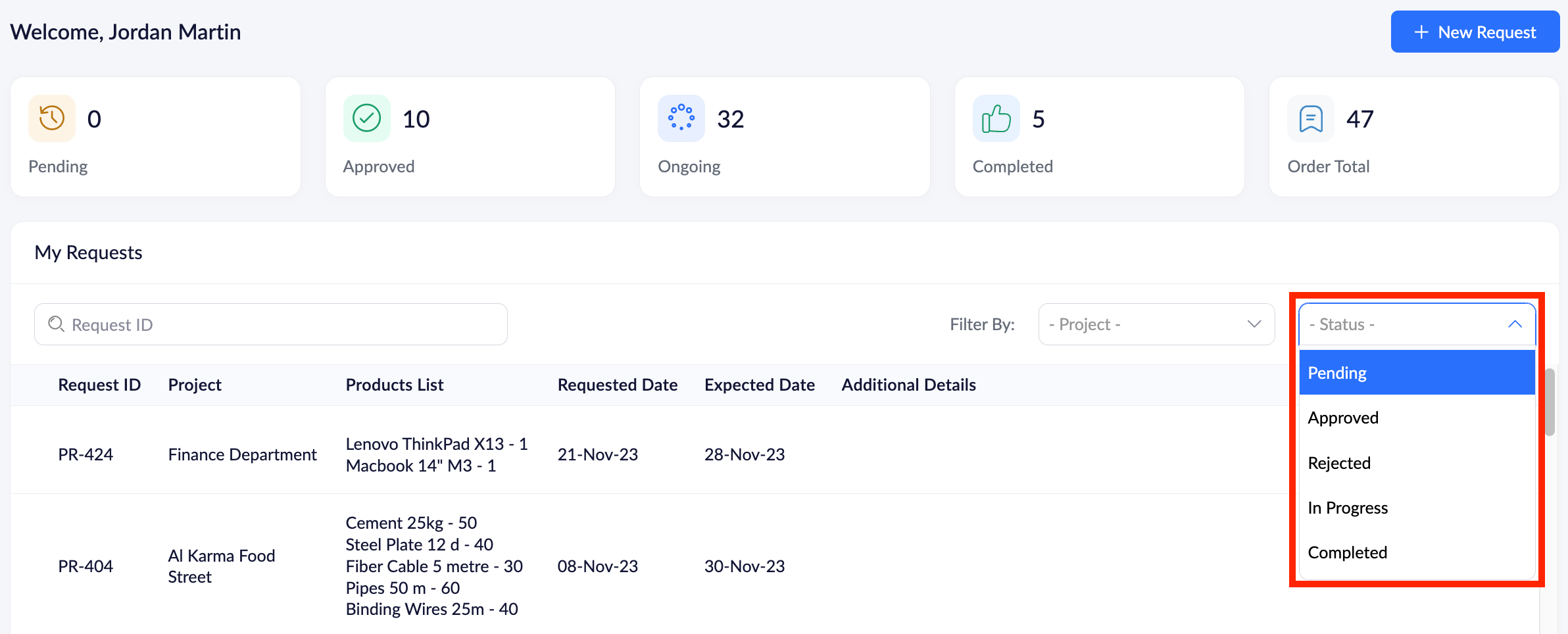
Task: Open request PR-404 row
Action: [86, 566]
